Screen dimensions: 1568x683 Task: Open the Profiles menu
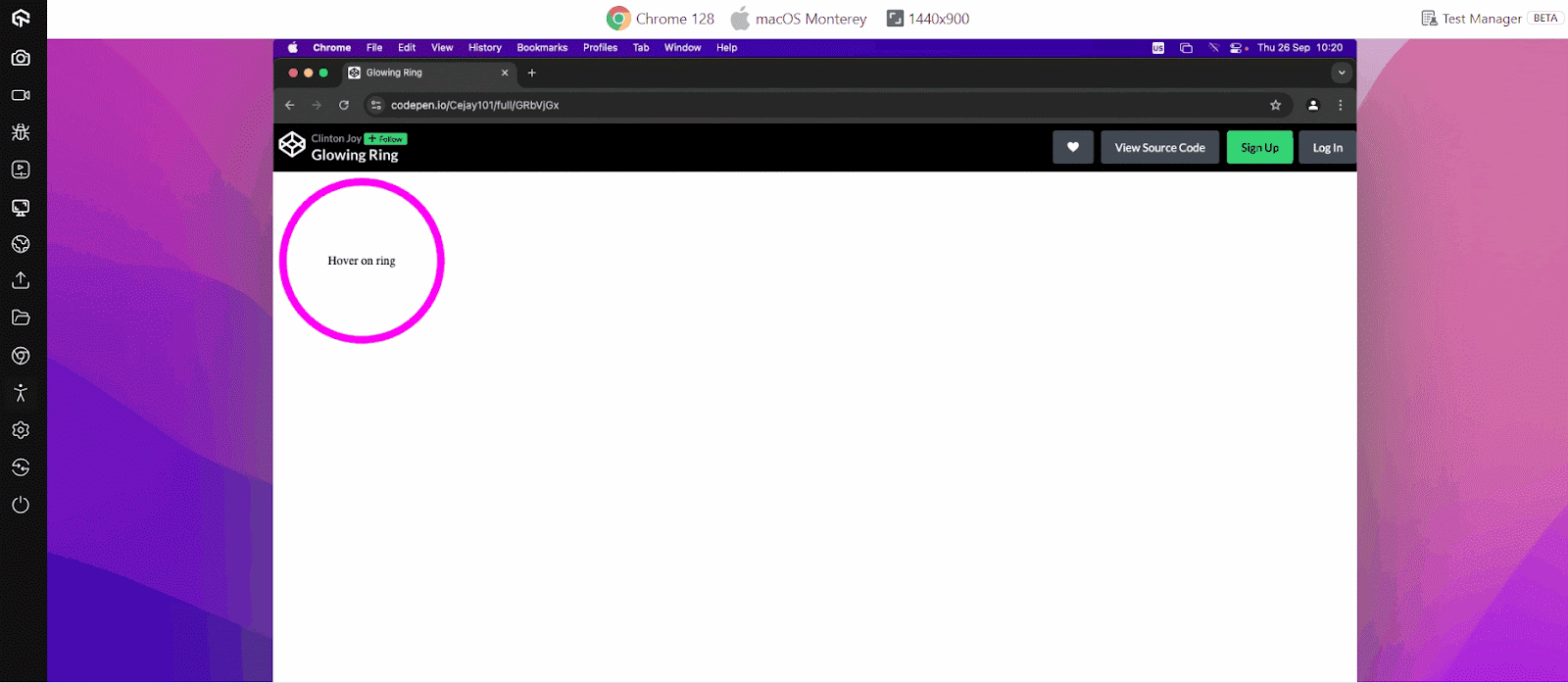click(x=600, y=47)
